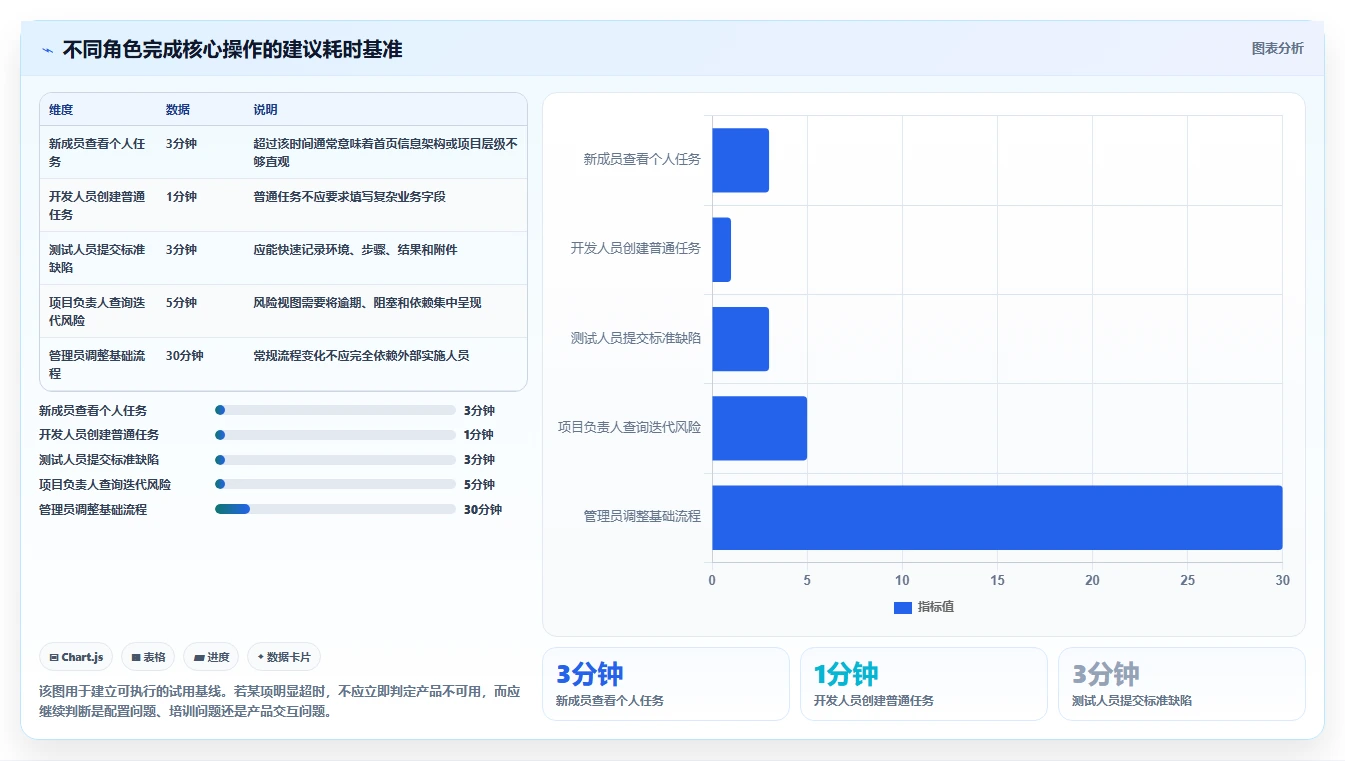Click chart bar for 开发人员创建普通任务

pyautogui.click(x=721, y=249)
